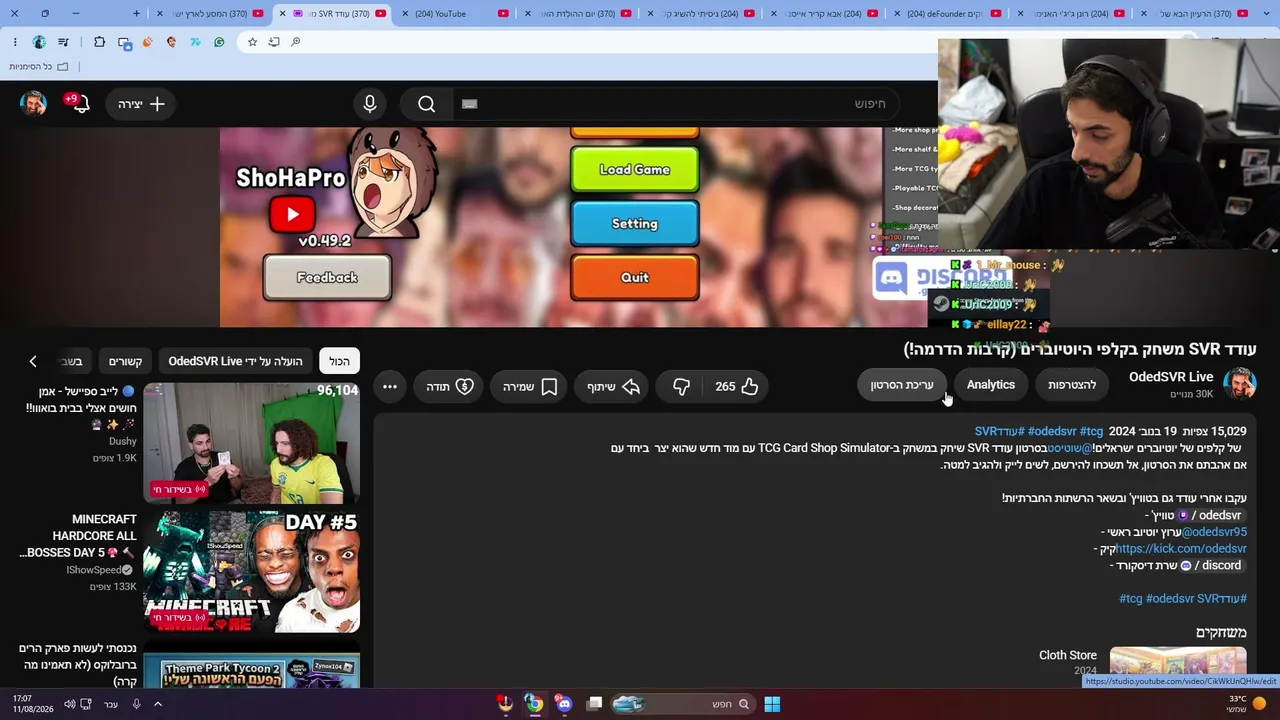Open the OdedSVR Live channel avatar
Image resolution: width=1280 pixels, height=720 pixels.
coord(1240,384)
